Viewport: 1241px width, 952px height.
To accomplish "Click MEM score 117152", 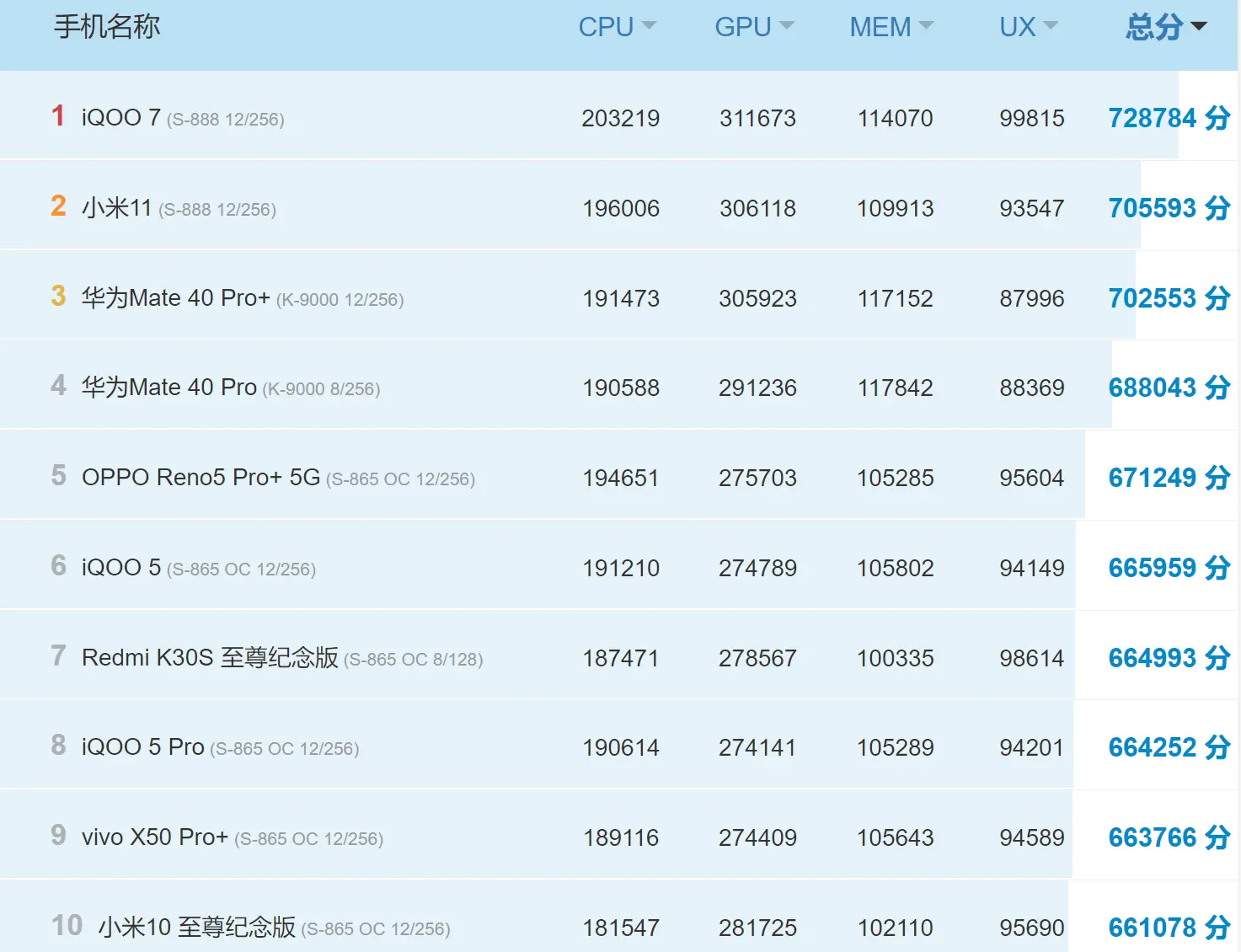I will point(895,298).
